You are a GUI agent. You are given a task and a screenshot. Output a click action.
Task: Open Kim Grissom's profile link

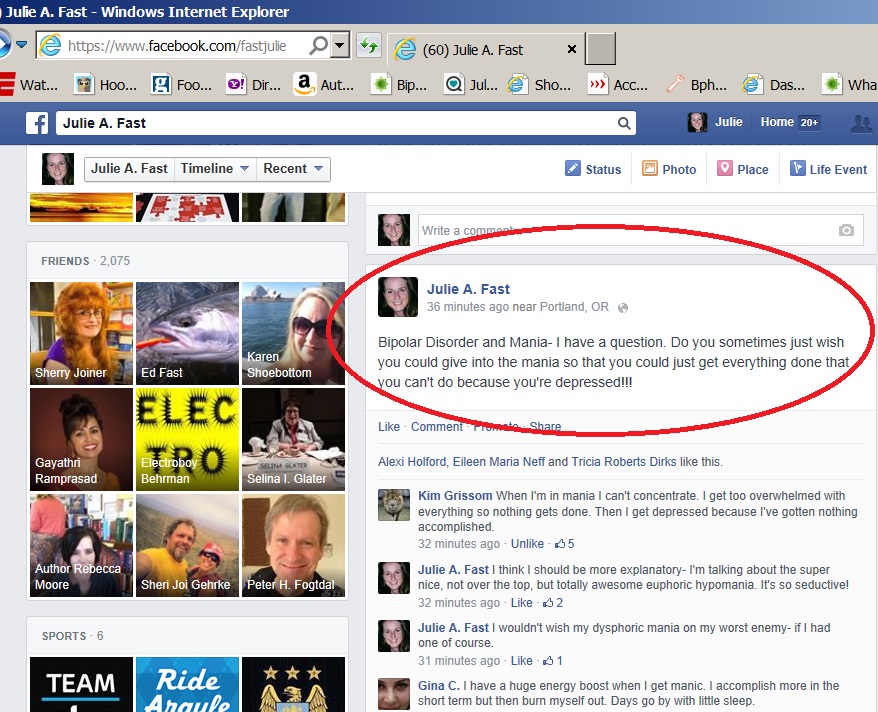pyautogui.click(x=455, y=496)
